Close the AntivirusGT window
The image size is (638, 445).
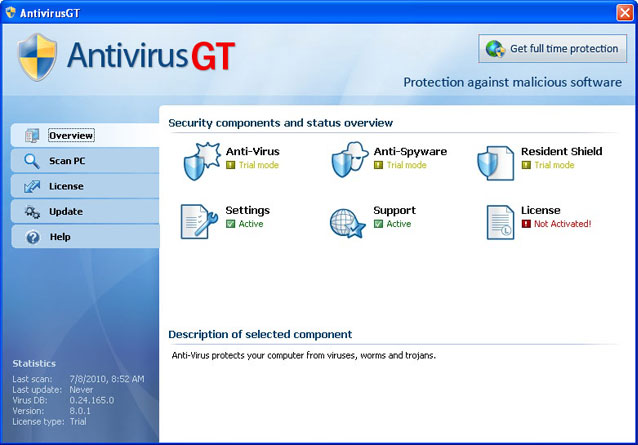tap(624, 13)
